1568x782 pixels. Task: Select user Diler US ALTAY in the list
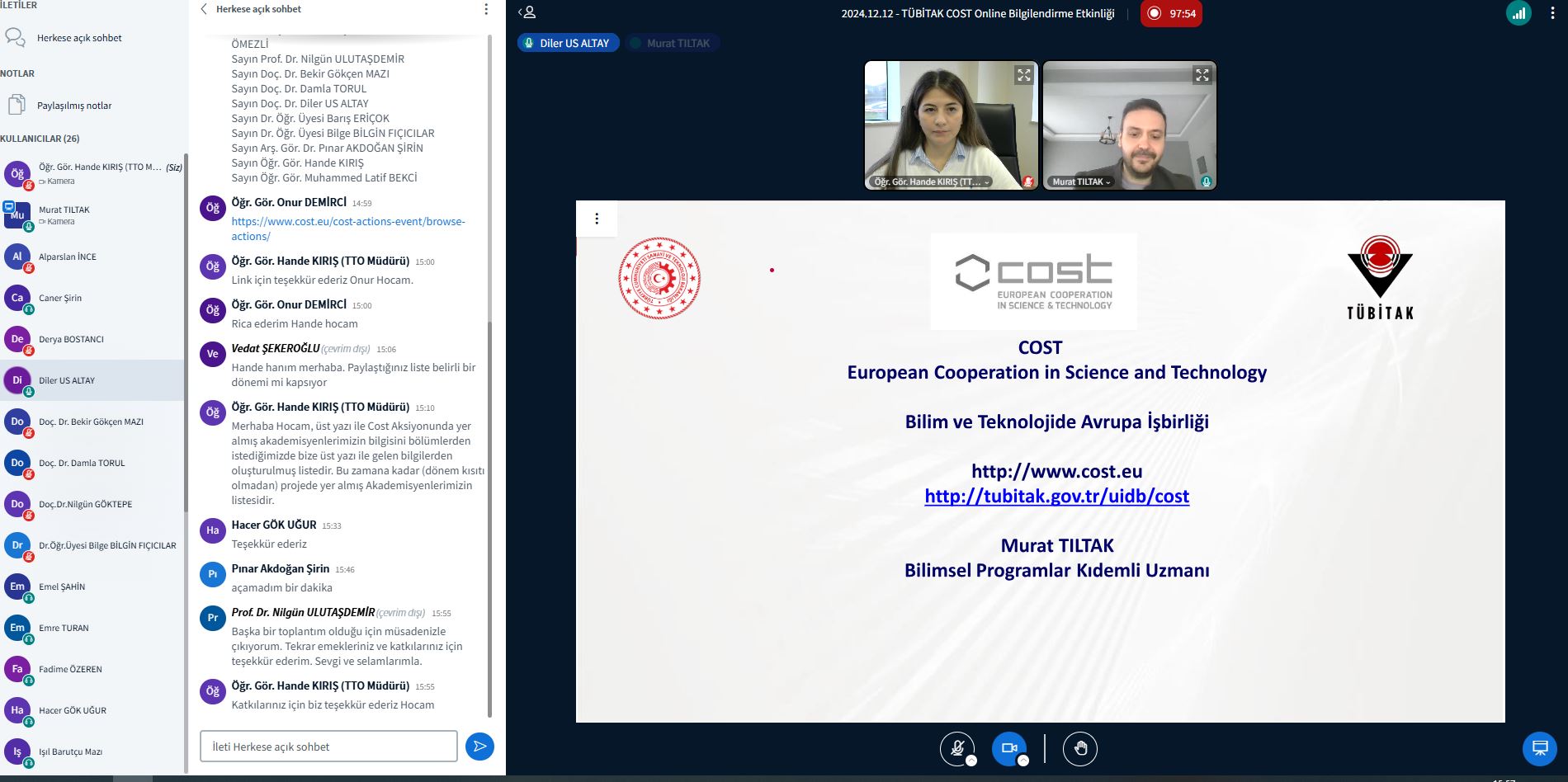[92, 380]
